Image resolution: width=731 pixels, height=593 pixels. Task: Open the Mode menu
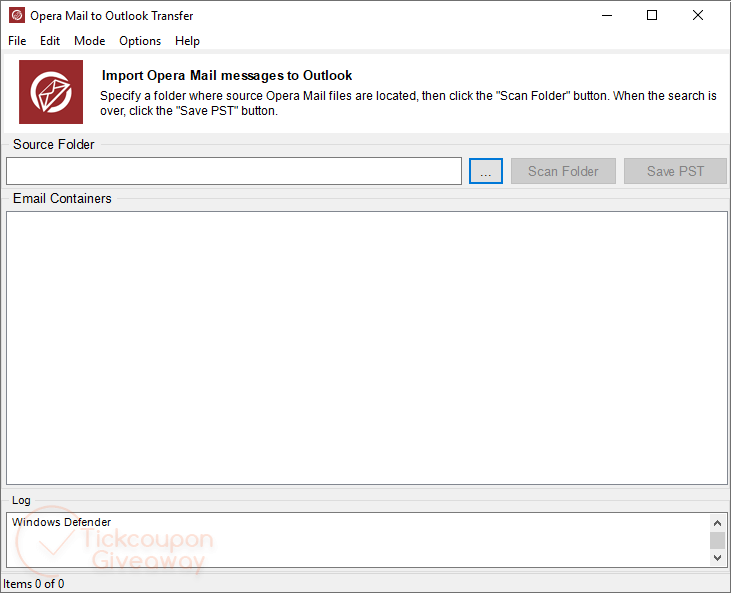pyautogui.click(x=90, y=41)
